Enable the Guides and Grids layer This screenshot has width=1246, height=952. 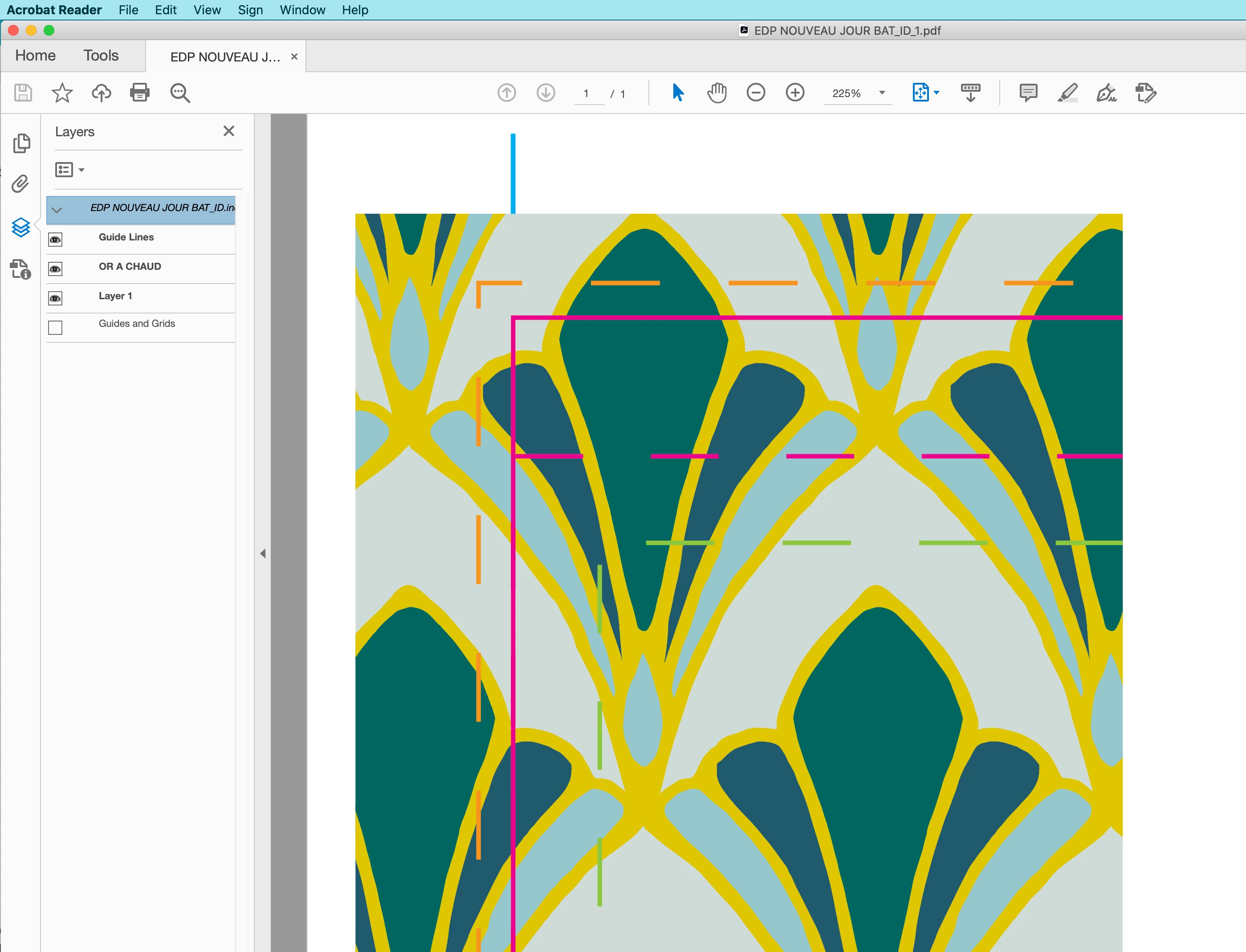coord(55,328)
